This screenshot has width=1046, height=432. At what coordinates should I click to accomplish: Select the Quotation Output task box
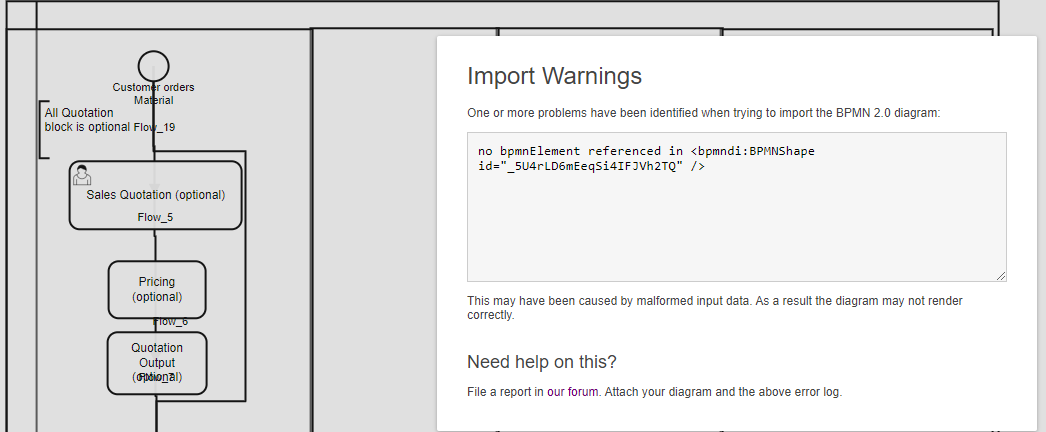tap(157, 363)
